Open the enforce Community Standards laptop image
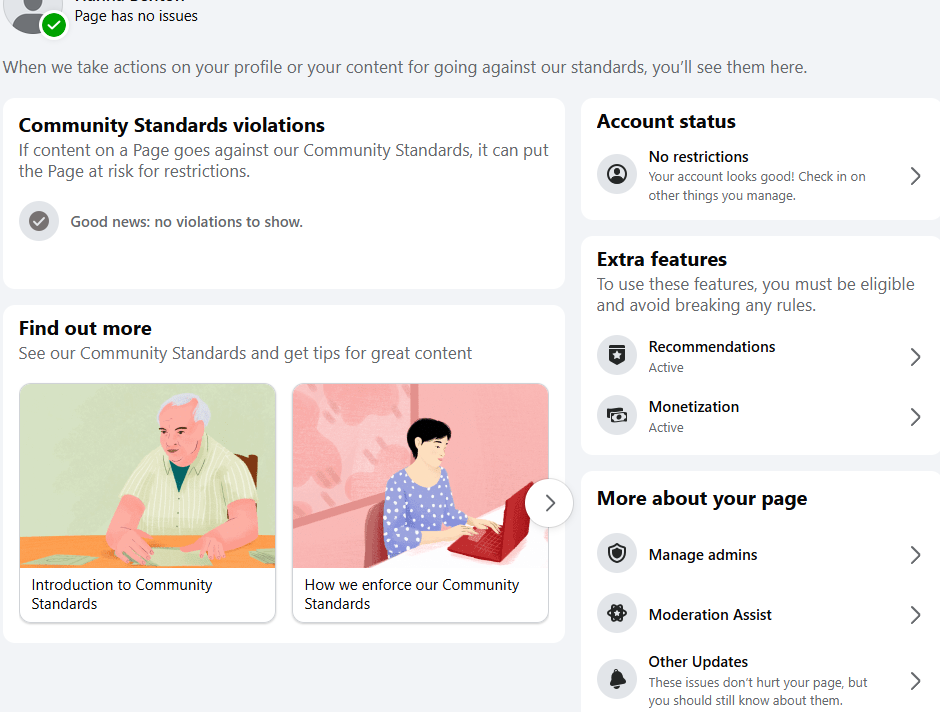Image resolution: width=940 pixels, height=712 pixels. (x=420, y=476)
